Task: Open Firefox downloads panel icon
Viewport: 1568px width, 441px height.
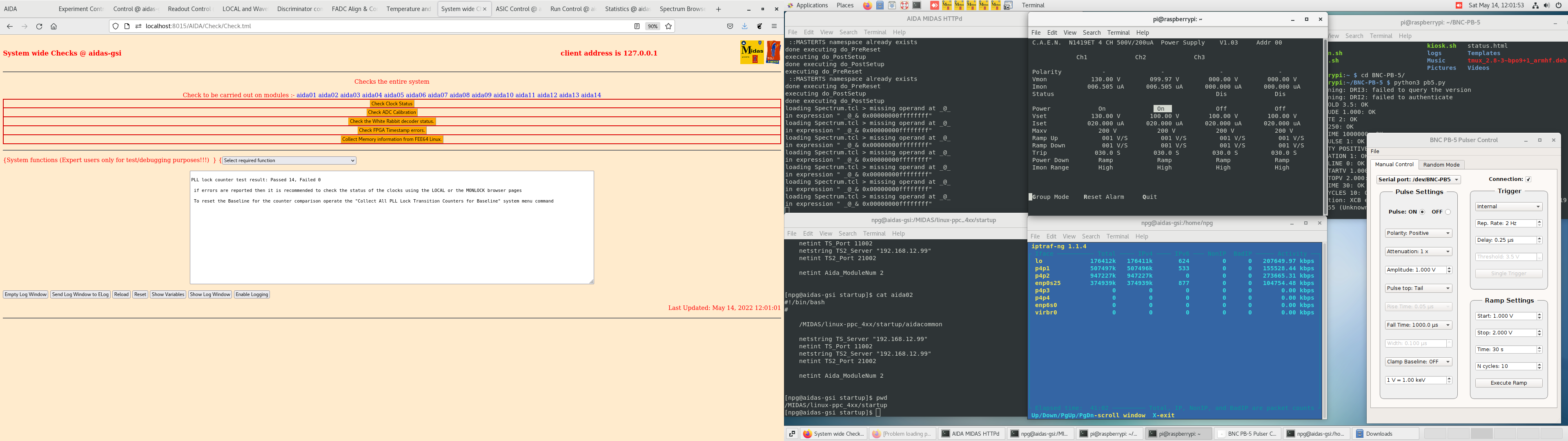Action: click(x=744, y=26)
